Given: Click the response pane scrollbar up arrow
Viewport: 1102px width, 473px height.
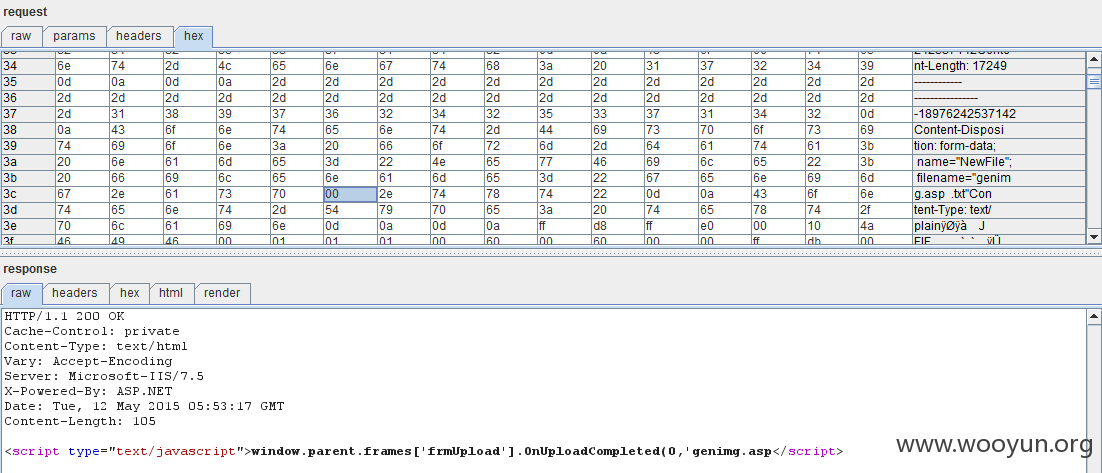Looking at the screenshot, I should pos(1094,316).
